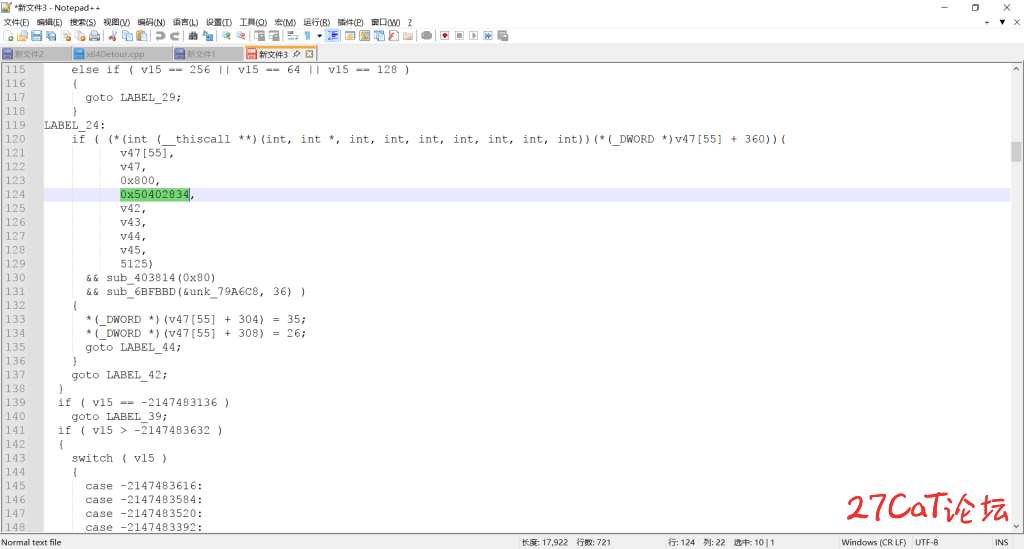Toggle the file monitoring eye icon
Image resolution: width=1024 pixels, height=549 pixels.
426,36
